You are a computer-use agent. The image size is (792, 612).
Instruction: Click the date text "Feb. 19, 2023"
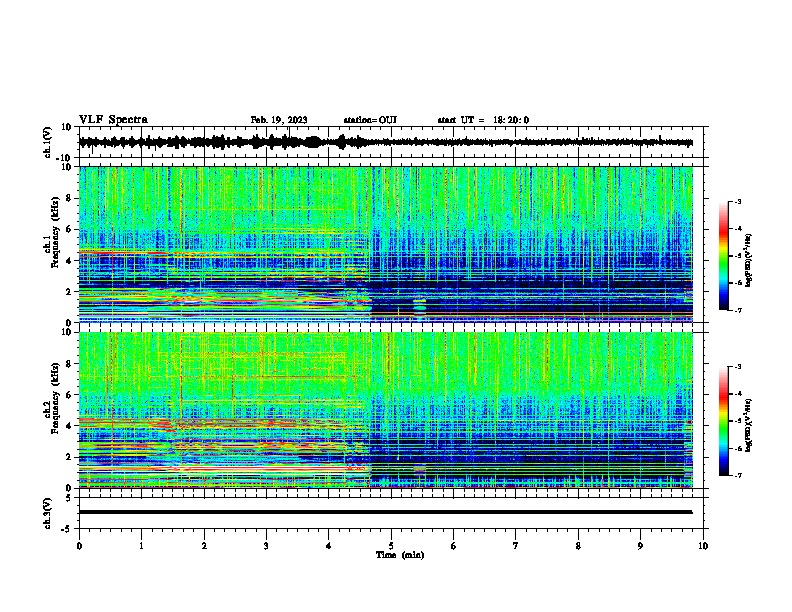coord(279,120)
